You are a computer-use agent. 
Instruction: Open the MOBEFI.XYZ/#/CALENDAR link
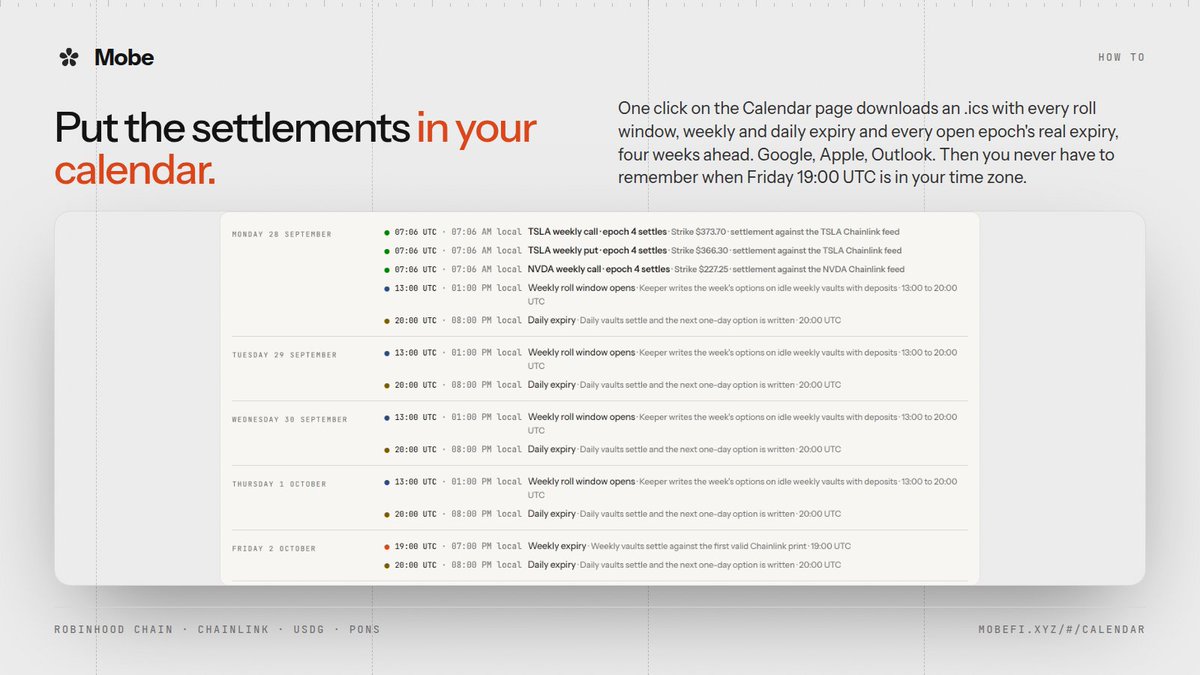pos(1061,629)
